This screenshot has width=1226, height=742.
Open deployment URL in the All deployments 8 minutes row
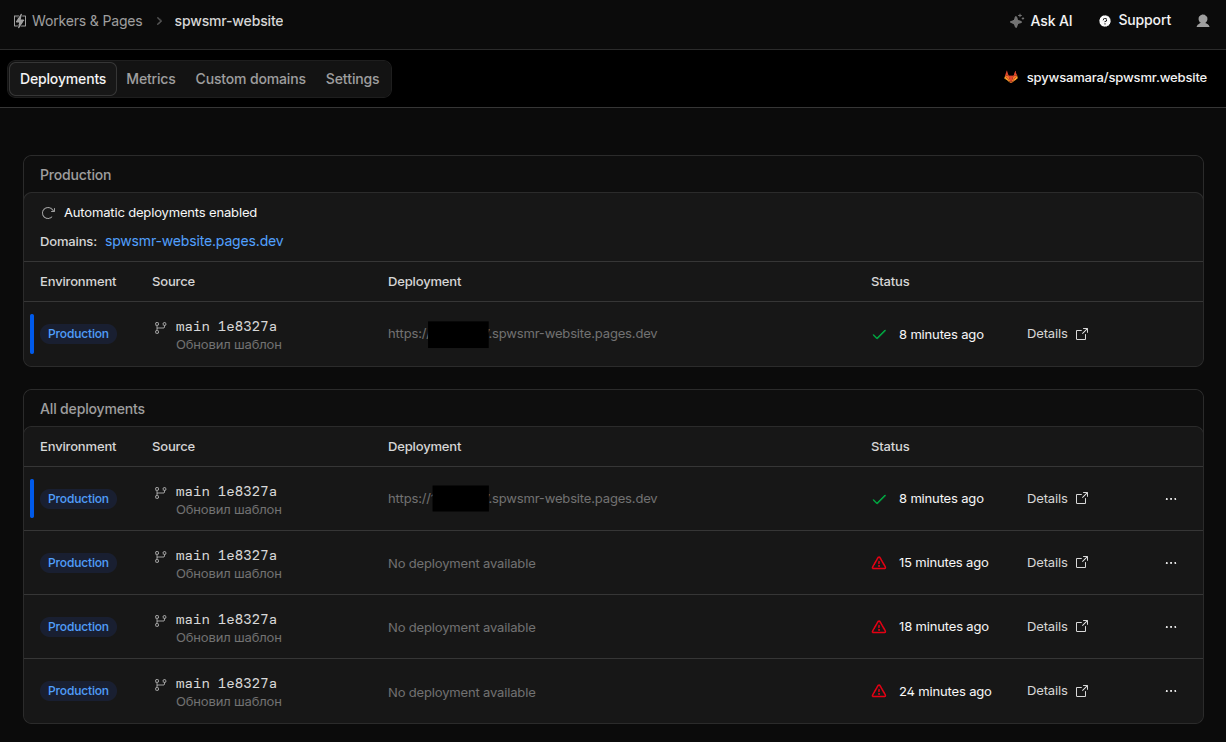(523, 499)
